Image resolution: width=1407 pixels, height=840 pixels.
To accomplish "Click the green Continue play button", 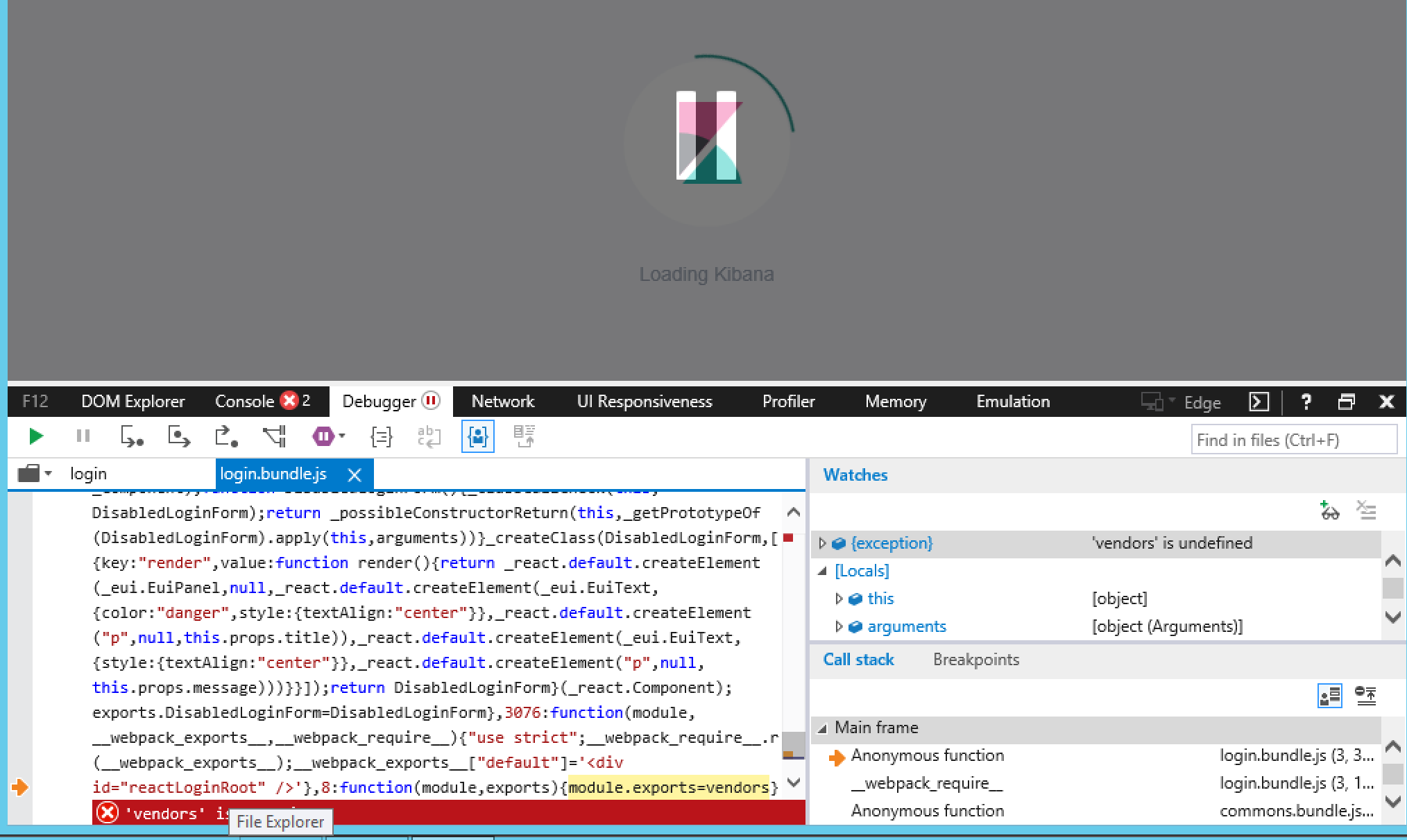I will pos(36,436).
